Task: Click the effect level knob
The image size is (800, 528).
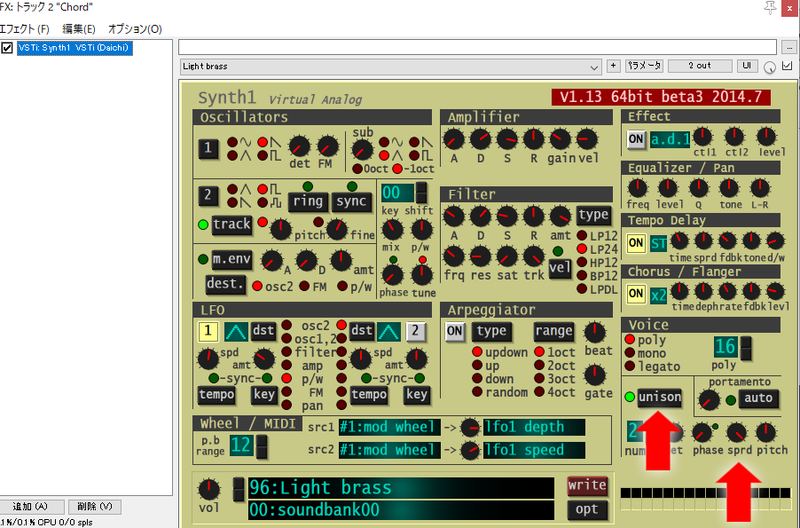Action: 766,137
